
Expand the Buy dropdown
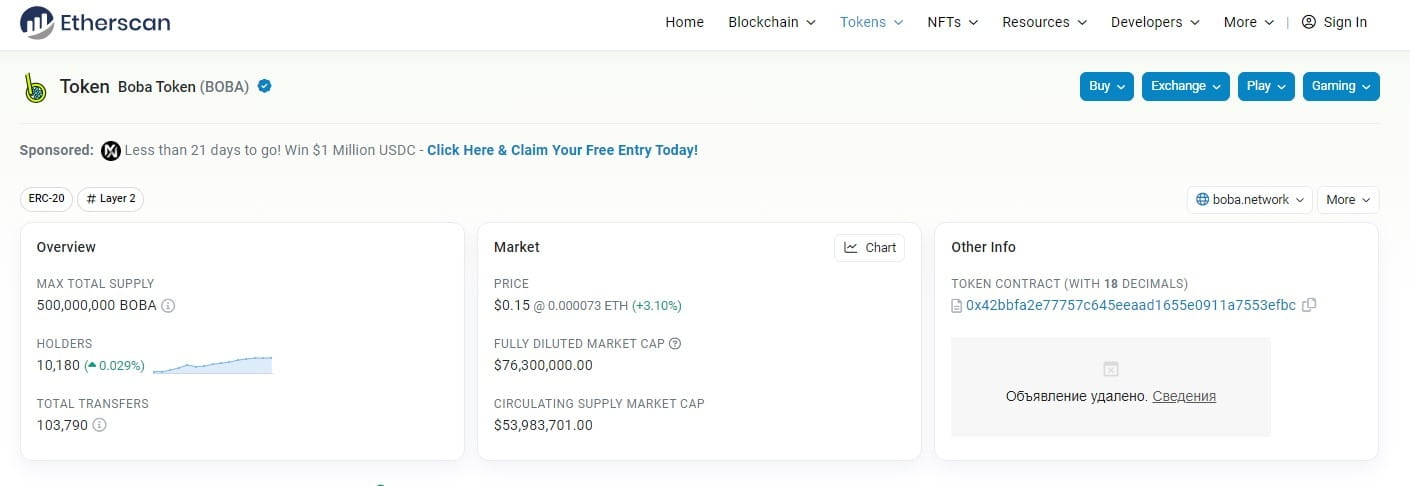(x=1106, y=86)
